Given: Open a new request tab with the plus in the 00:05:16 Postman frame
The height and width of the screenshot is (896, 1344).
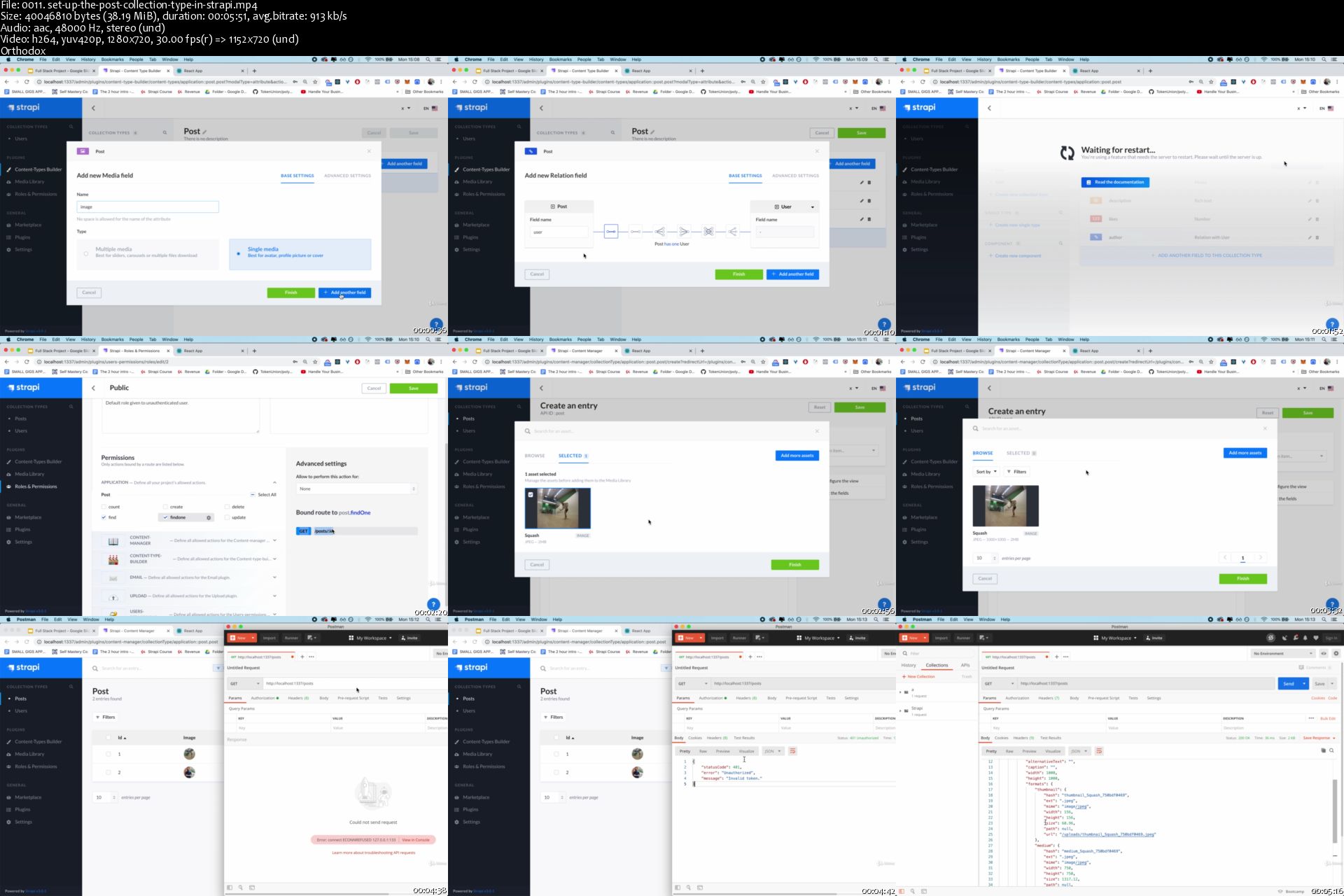Looking at the screenshot, I should [1057, 657].
